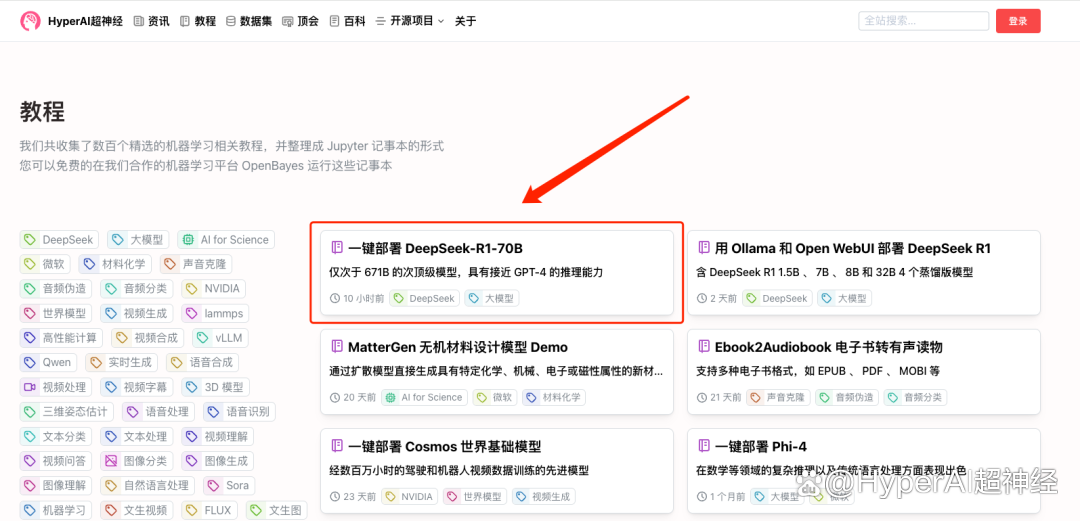The image size is (1080, 521).
Task: Choose the 音频伪造 tag in sidebar
Action: tap(56, 289)
